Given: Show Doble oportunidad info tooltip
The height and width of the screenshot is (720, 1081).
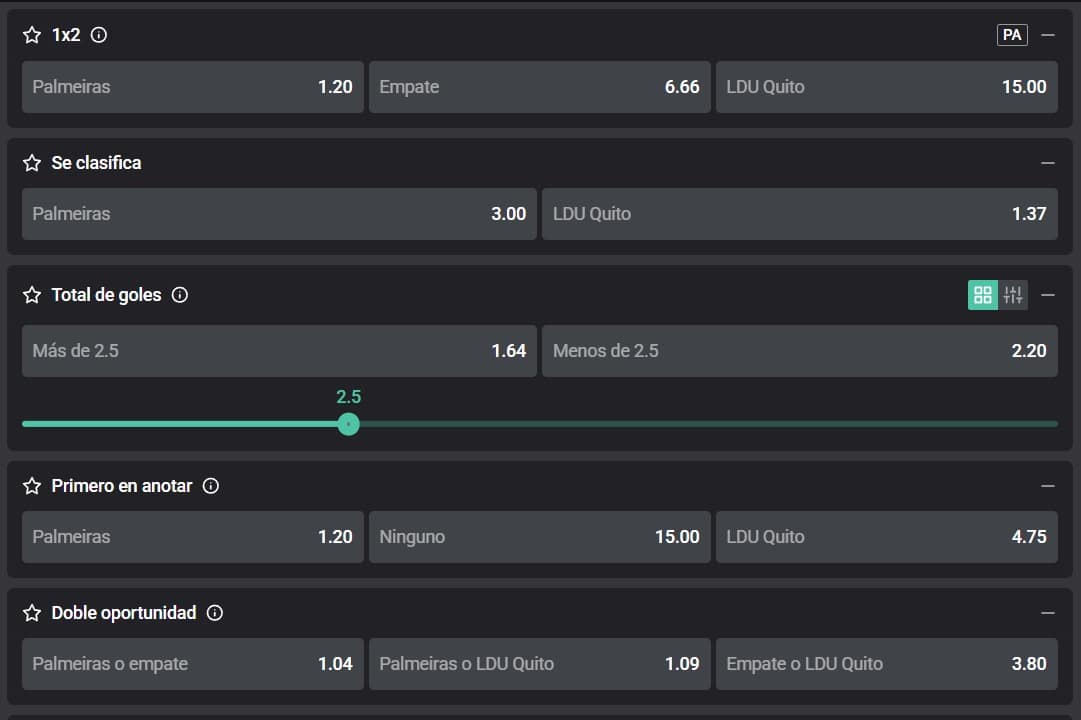Looking at the screenshot, I should [215, 613].
